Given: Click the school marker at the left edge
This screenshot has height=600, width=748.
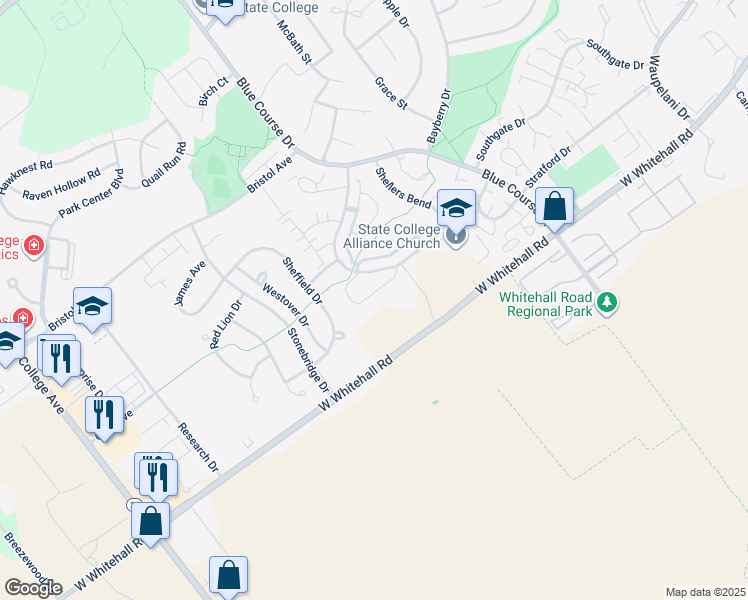Looking at the screenshot, I should [x=9, y=342].
